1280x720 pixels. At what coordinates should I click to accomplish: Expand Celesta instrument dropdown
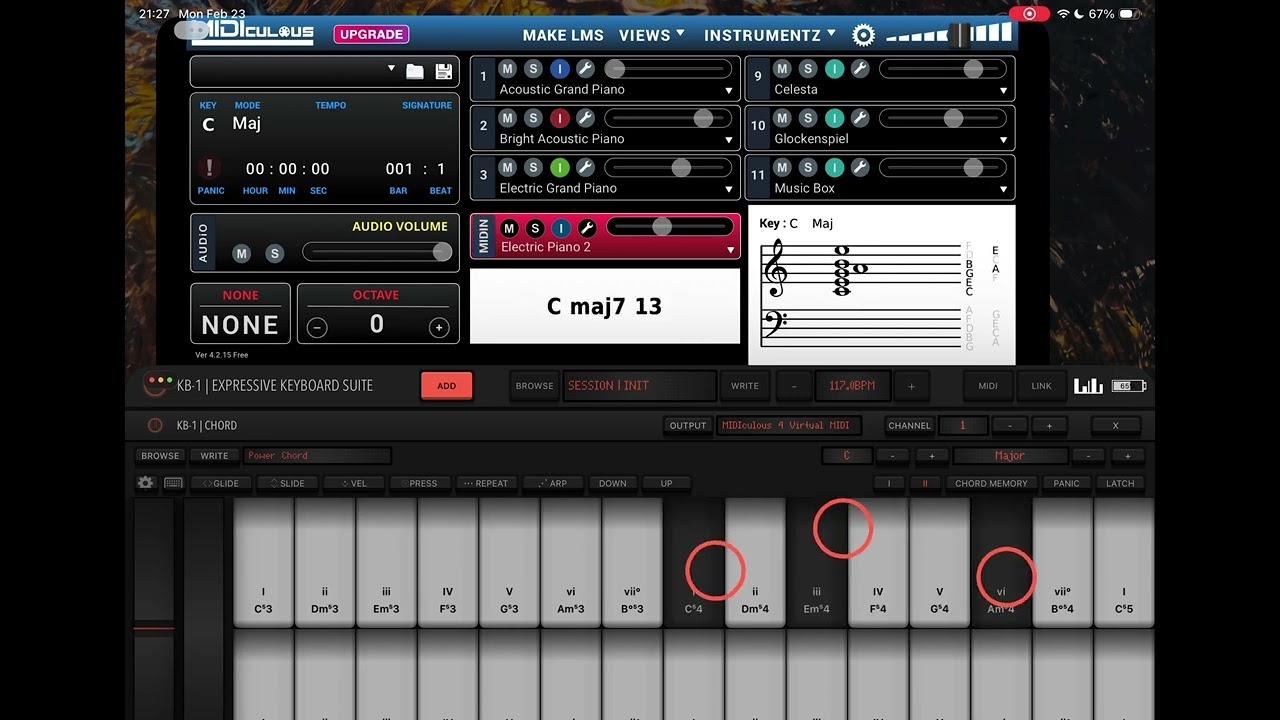pyautogui.click(x=1003, y=91)
